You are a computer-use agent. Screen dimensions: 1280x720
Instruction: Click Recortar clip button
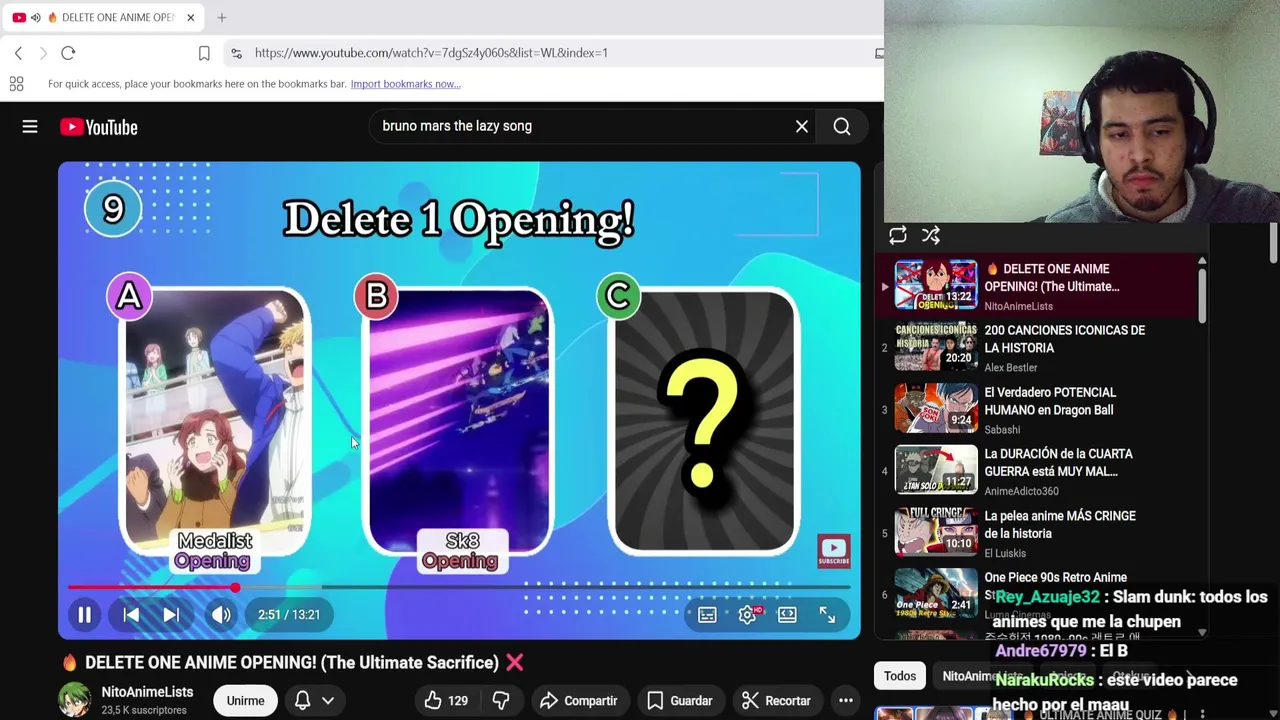(776, 701)
